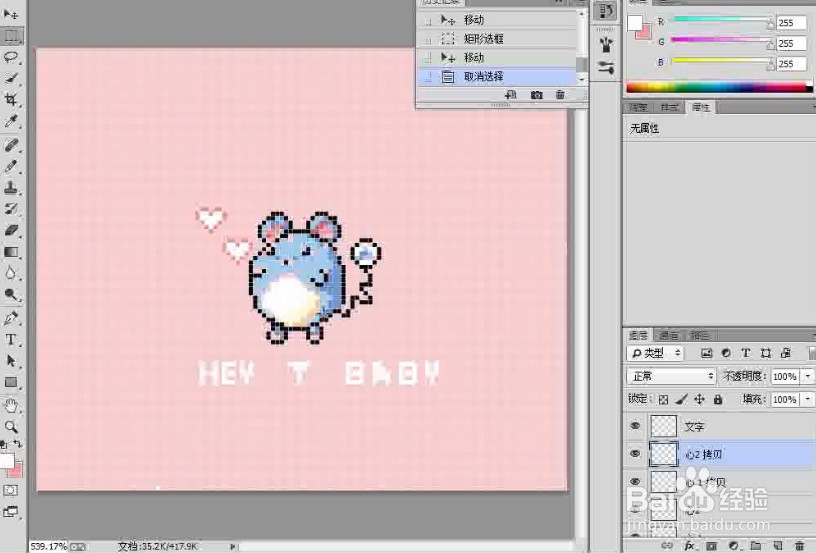Filter layers by shape layers
This screenshot has width=816, height=553.
click(x=766, y=353)
